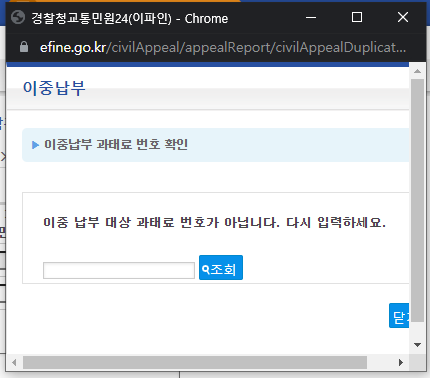Minimize the Chrome popup window

pos(311,17)
